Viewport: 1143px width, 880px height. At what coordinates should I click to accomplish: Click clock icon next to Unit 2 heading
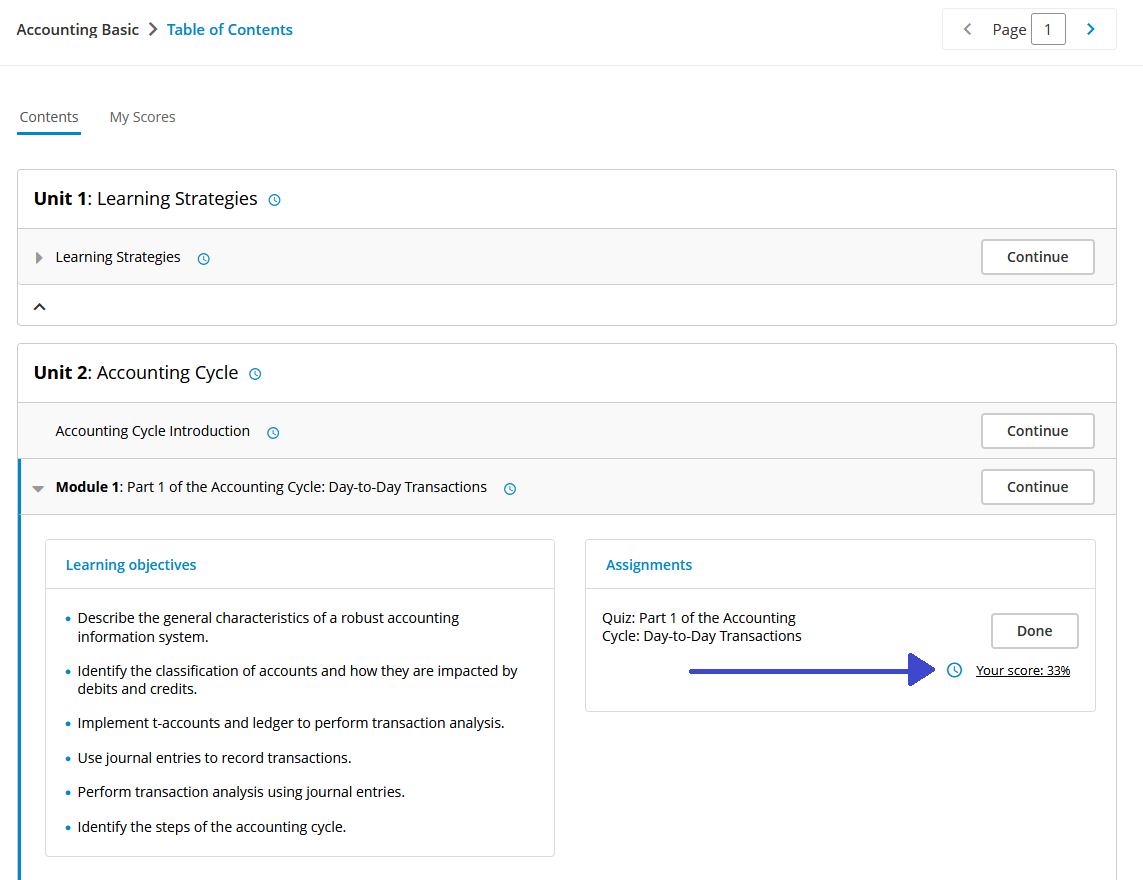click(255, 374)
